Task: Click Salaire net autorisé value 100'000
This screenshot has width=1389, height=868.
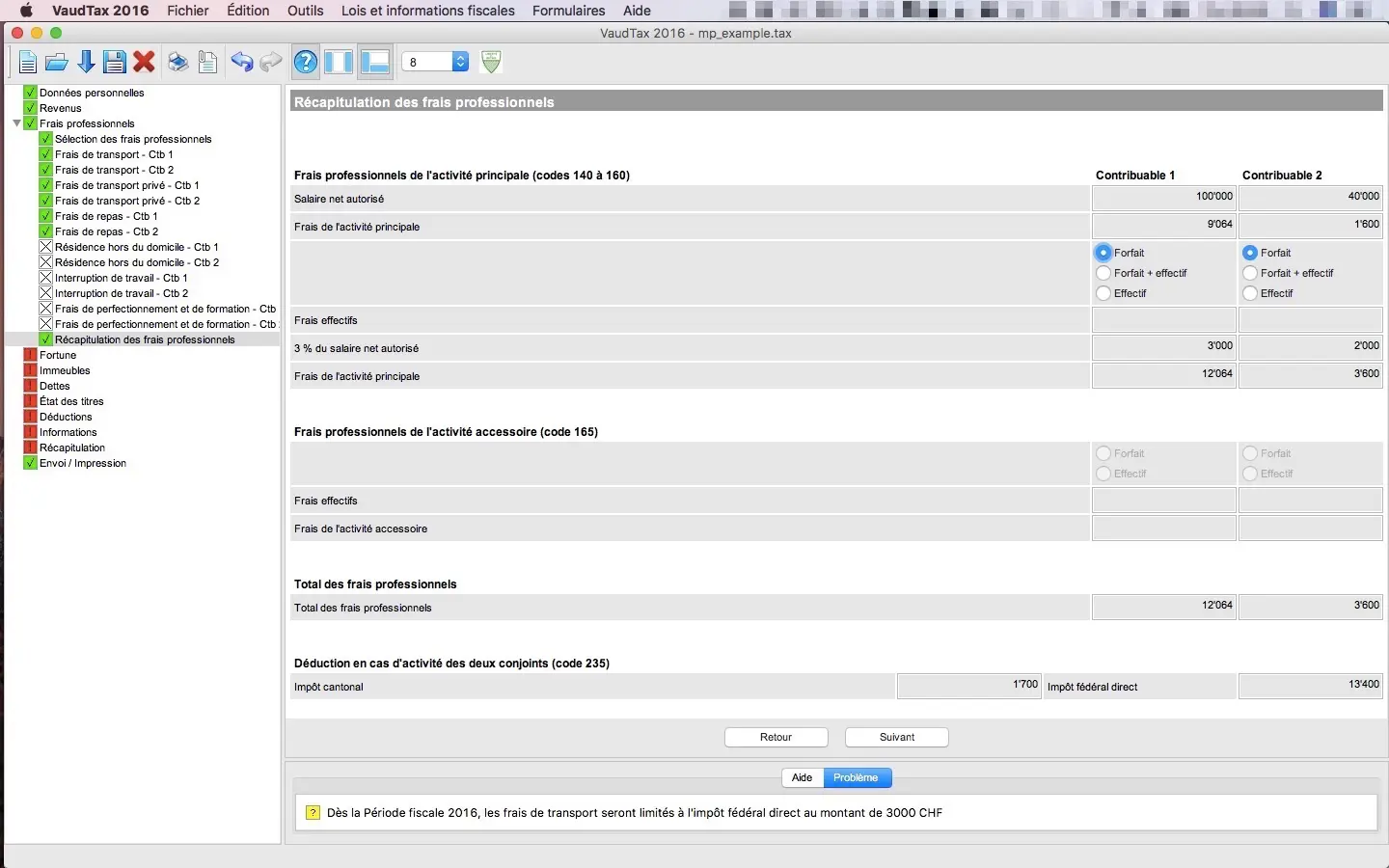Action: 1164,198
